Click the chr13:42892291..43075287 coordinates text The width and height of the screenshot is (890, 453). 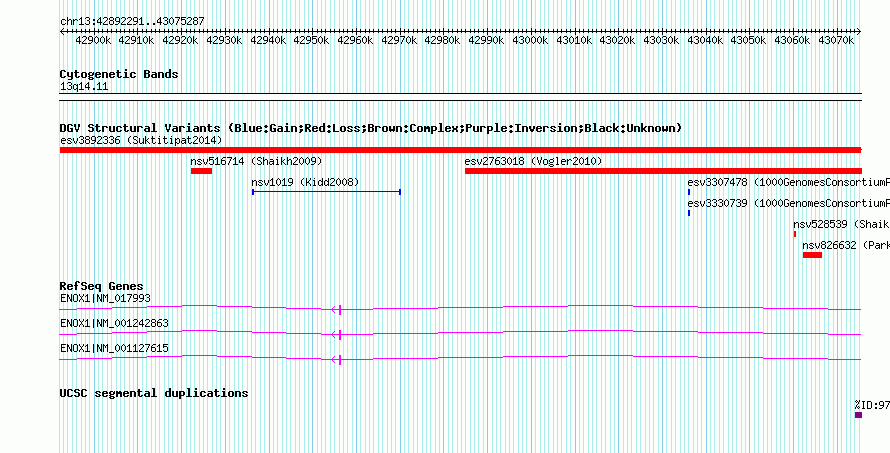132,21
